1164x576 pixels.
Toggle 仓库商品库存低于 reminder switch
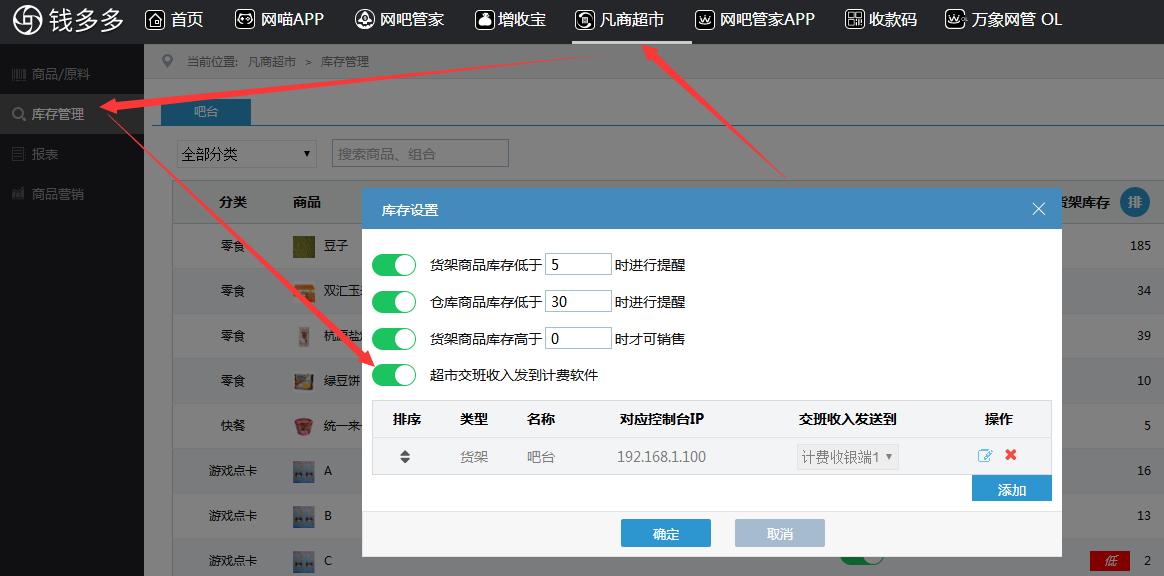pyautogui.click(x=394, y=302)
